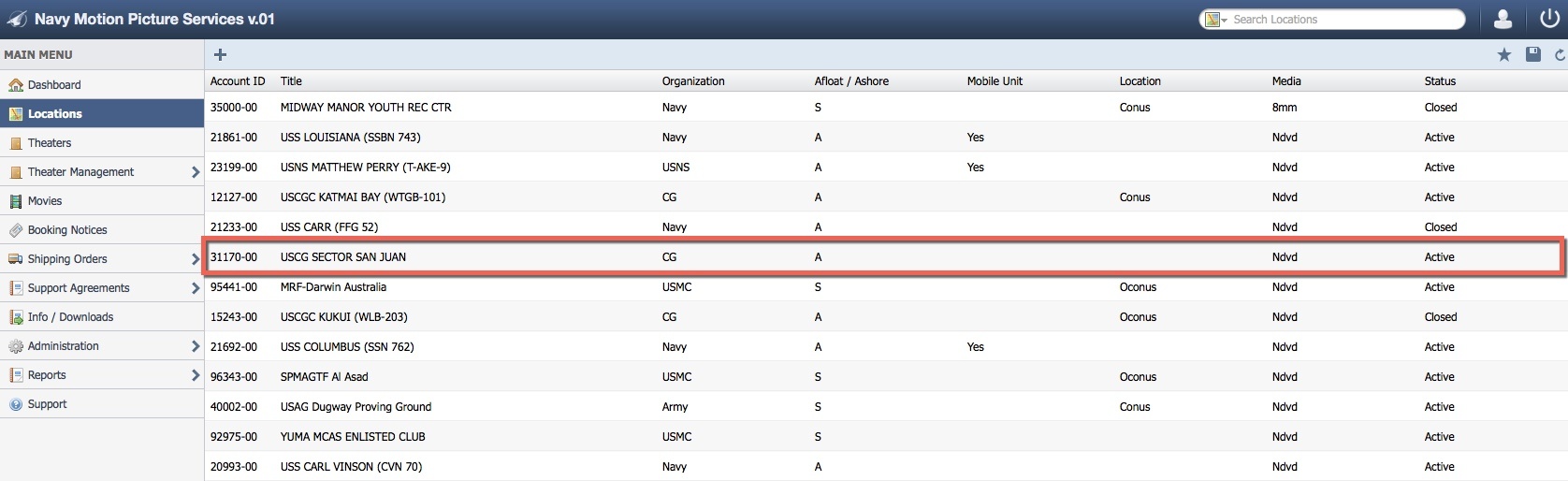Open the user profile icon
This screenshot has height=481, width=1568.
click(x=1503, y=19)
